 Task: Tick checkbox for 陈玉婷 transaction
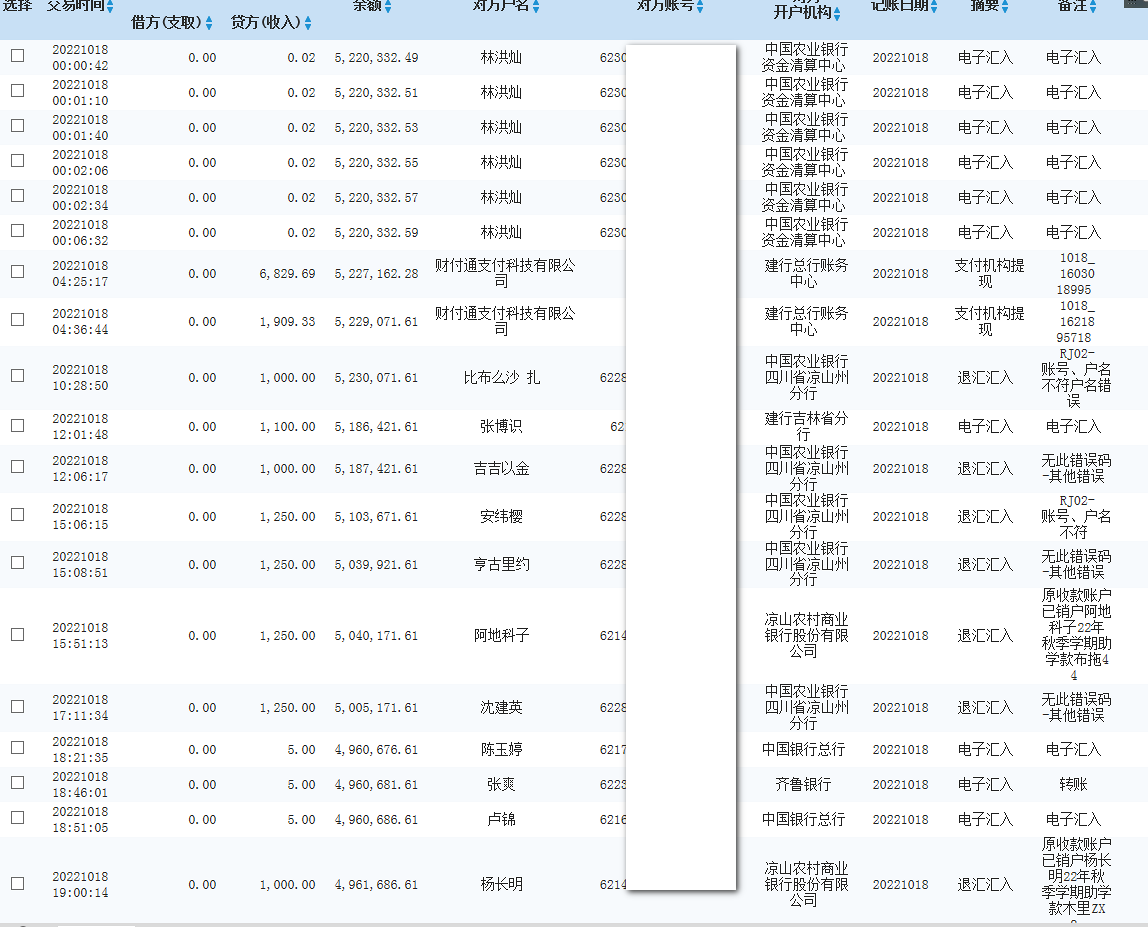coord(18,748)
